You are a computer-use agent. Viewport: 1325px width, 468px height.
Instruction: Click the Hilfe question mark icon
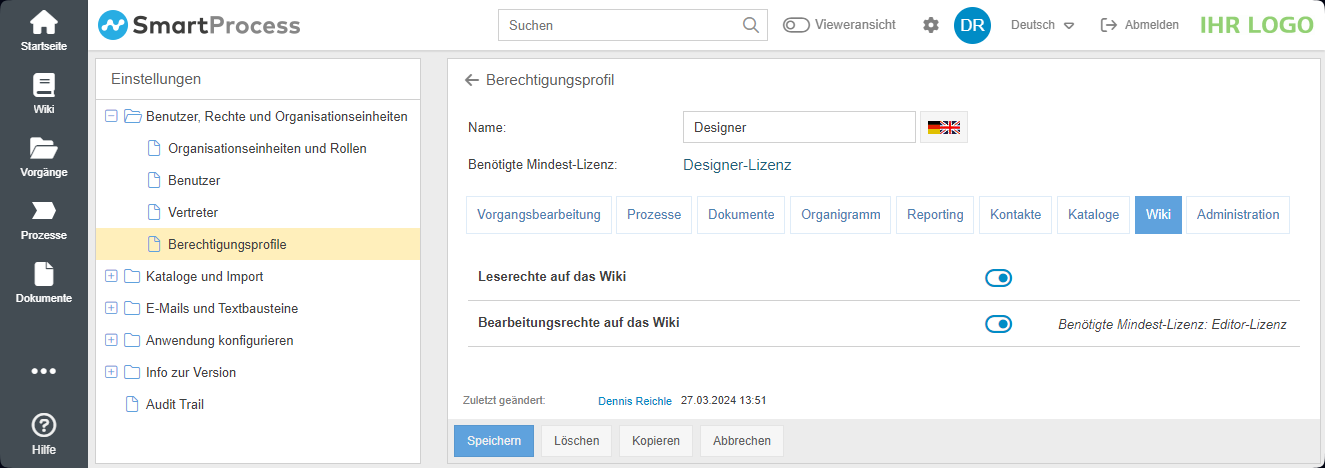tap(43, 426)
